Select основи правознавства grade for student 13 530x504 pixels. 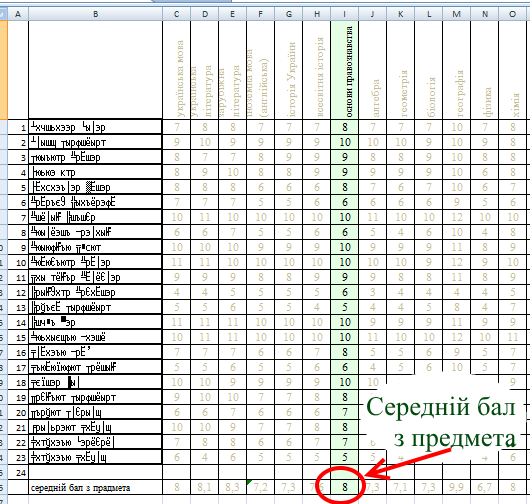pyautogui.click(x=344, y=307)
